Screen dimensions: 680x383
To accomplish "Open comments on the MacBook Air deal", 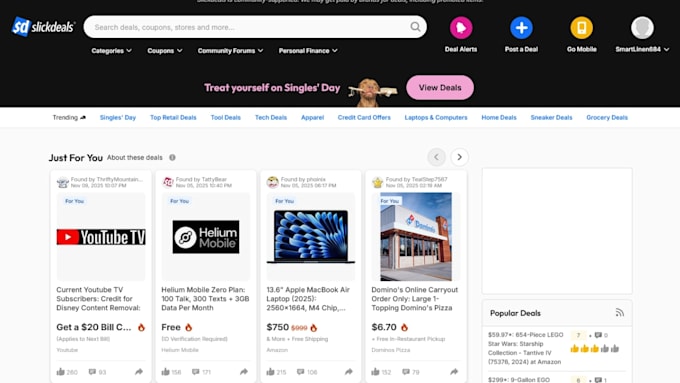I will 301,372.
